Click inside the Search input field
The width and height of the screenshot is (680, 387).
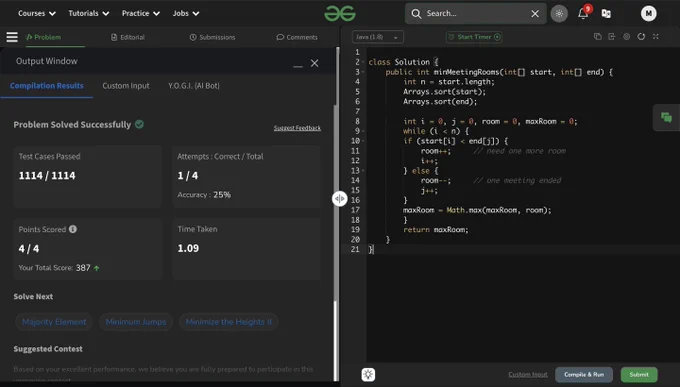(475, 13)
